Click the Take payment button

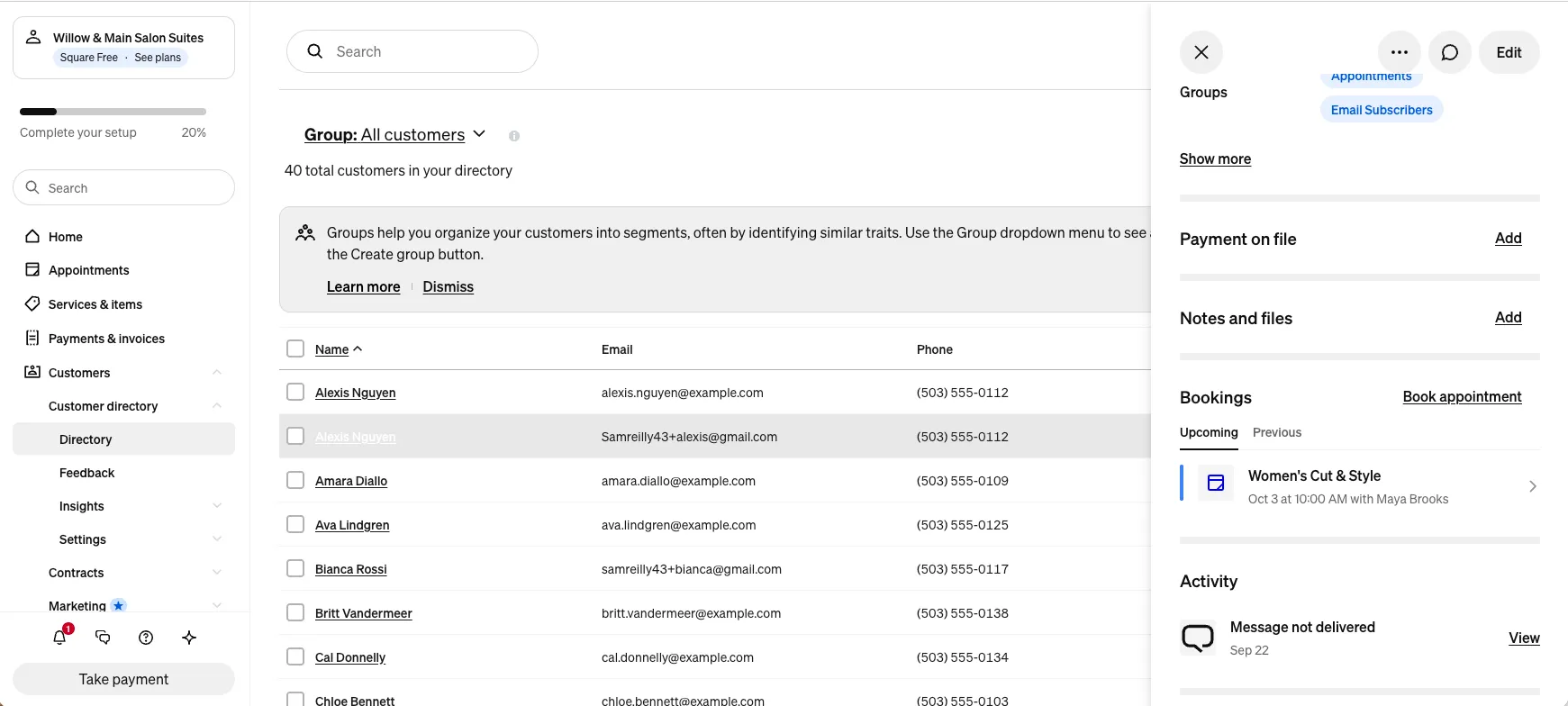(123, 679)
